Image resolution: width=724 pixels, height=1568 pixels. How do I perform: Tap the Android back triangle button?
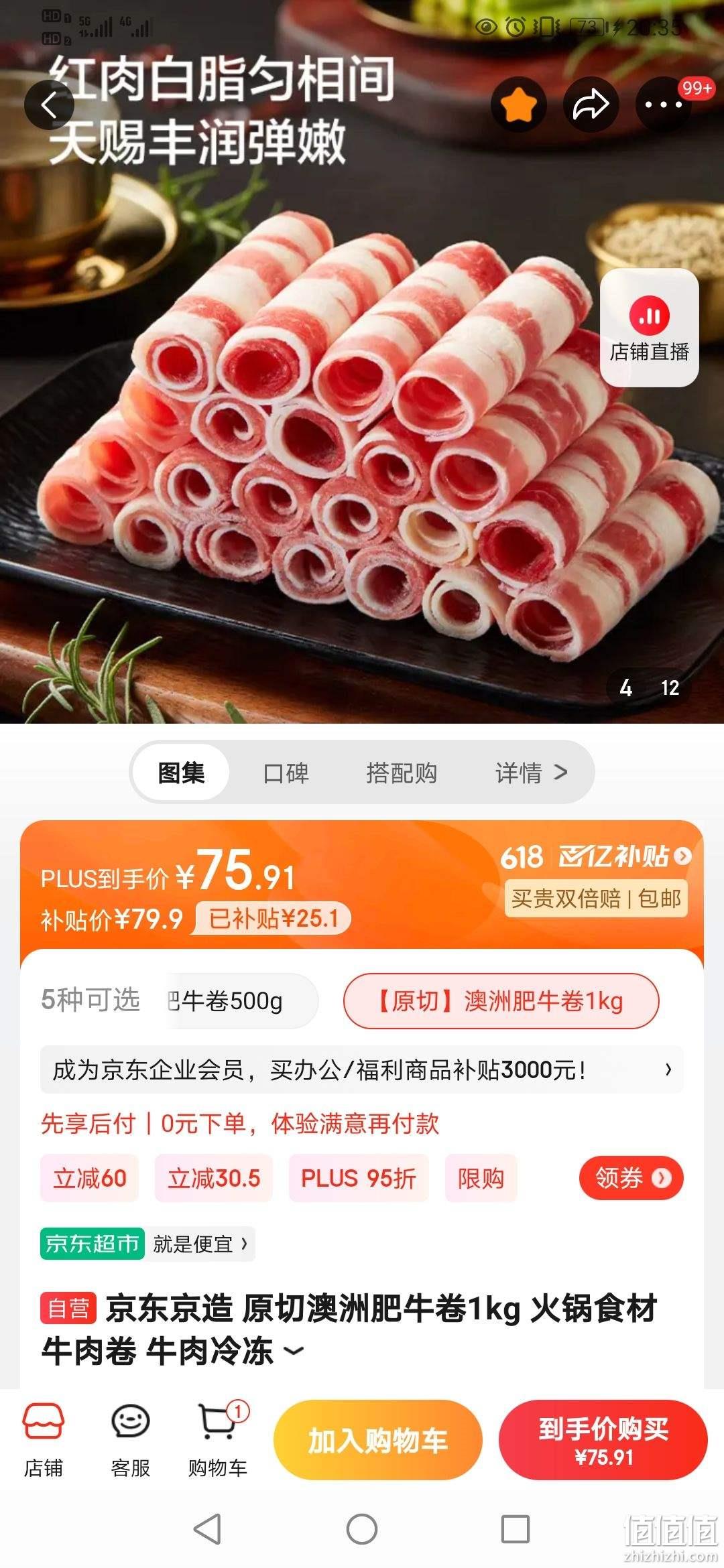point(207,1529)
